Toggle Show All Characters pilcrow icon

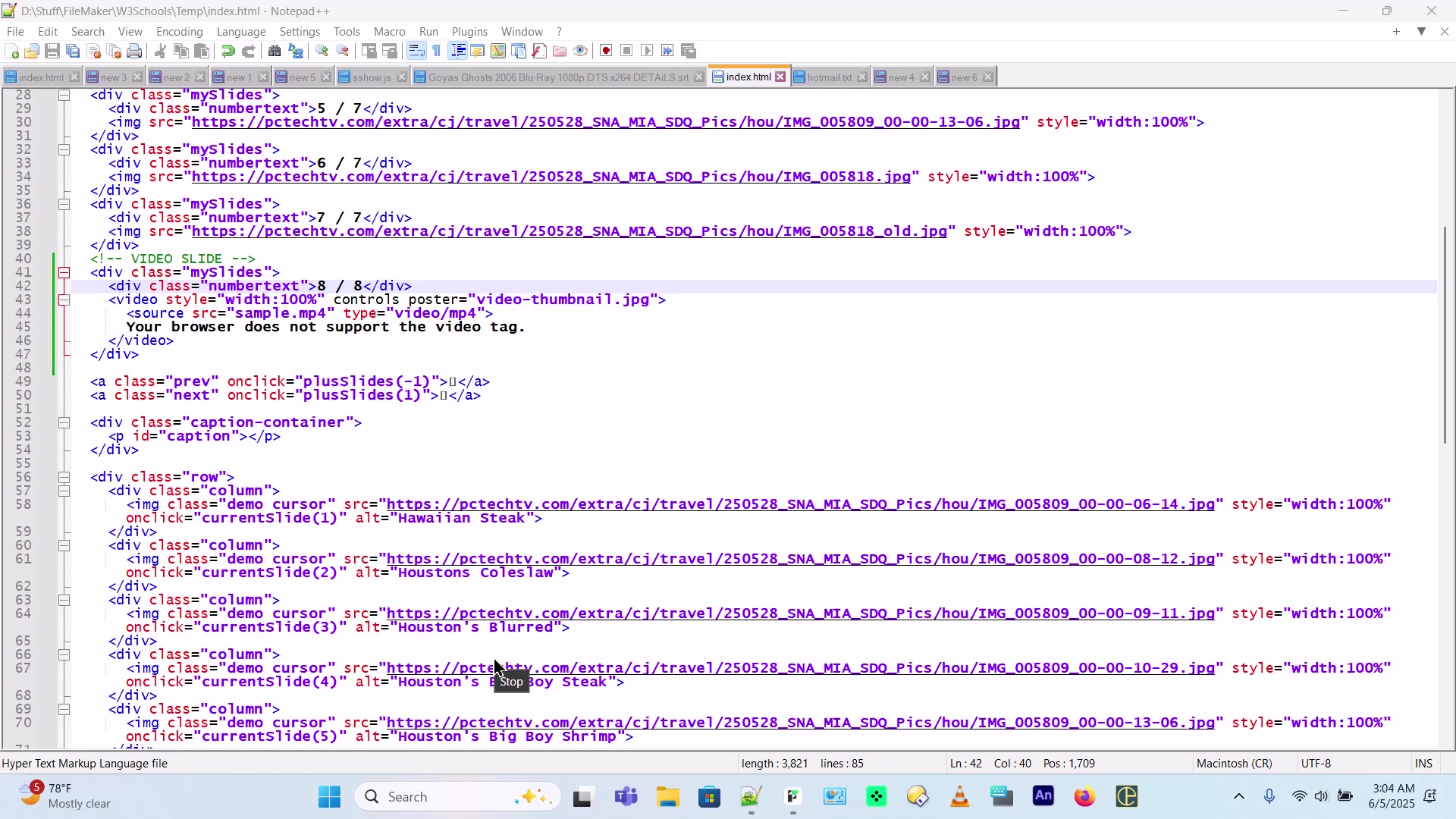pos(436,51)
